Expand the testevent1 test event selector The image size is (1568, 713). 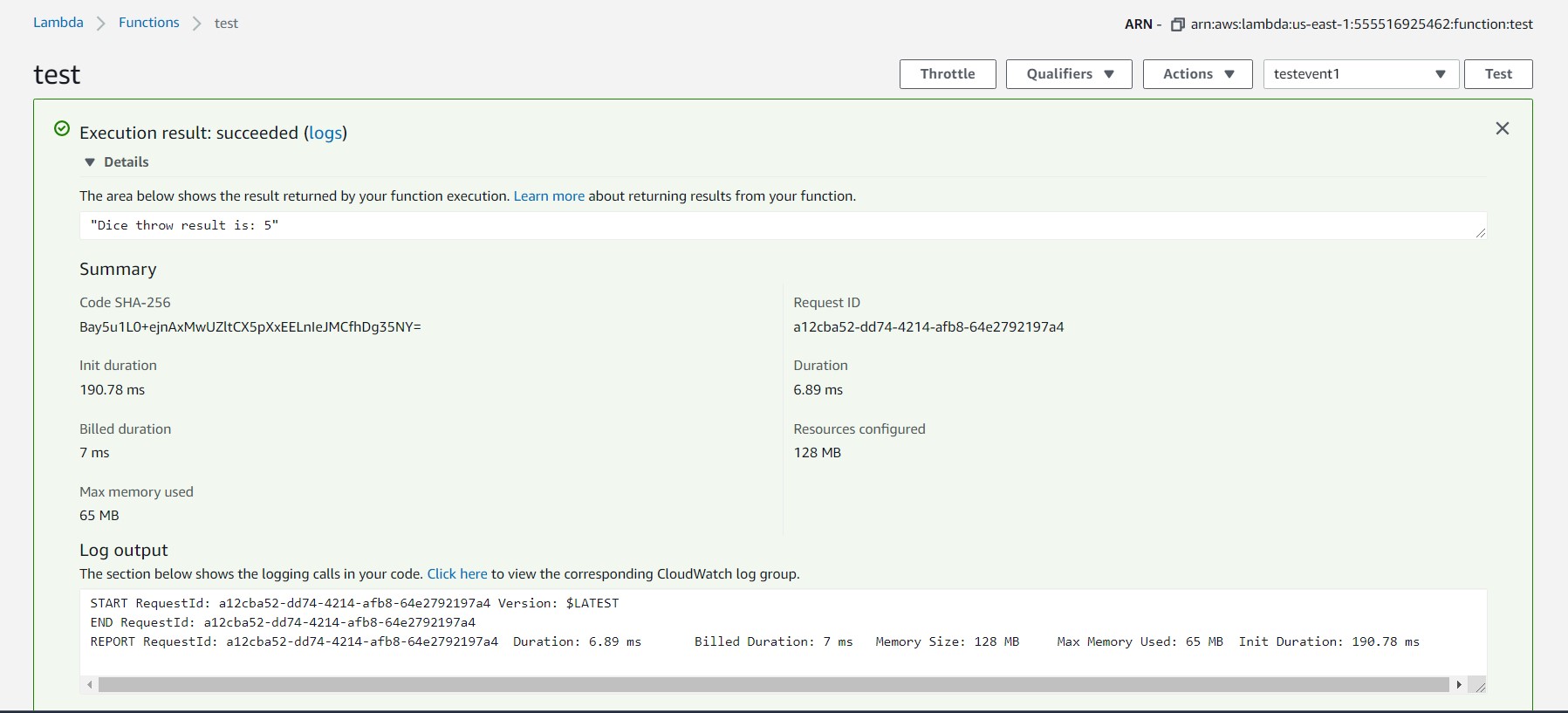[1360, 74]
